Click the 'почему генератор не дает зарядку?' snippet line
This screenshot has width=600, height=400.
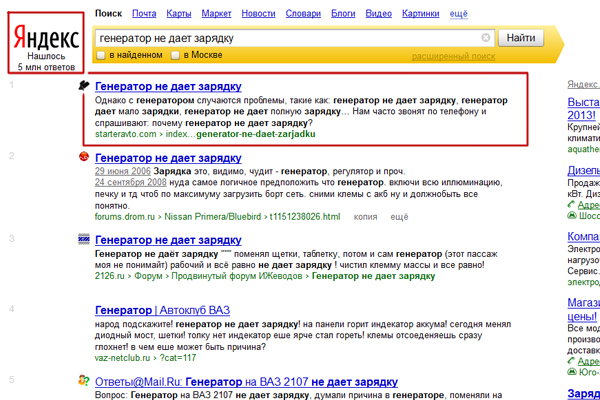(x=232, y=123)
